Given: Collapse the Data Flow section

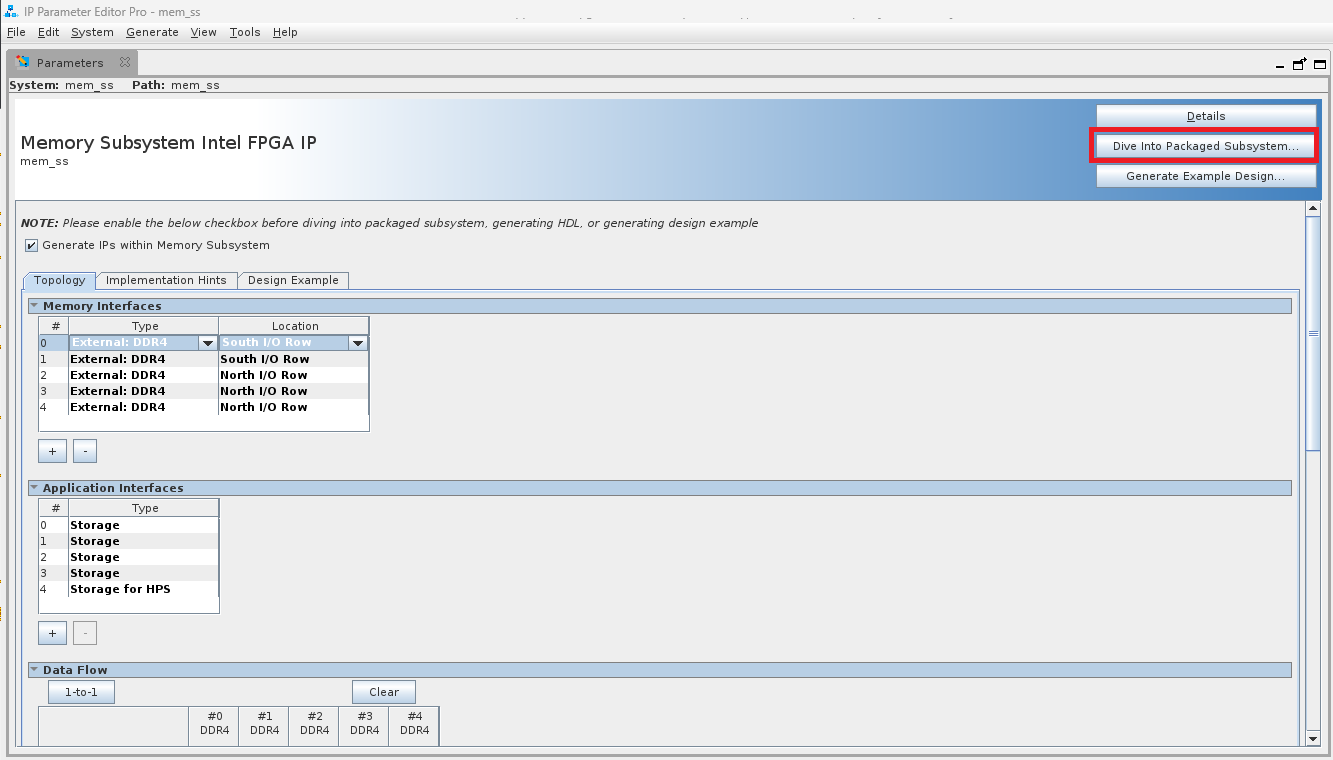Looking at the screenshot, I should pyautogui.click(x=34, y=670).
